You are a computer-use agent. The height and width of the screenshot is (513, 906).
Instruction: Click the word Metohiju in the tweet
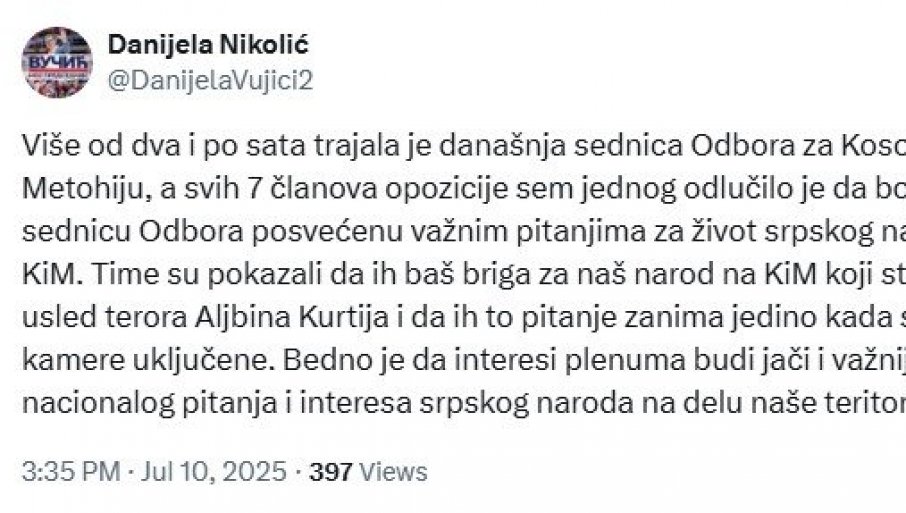[x=64, y=185]
